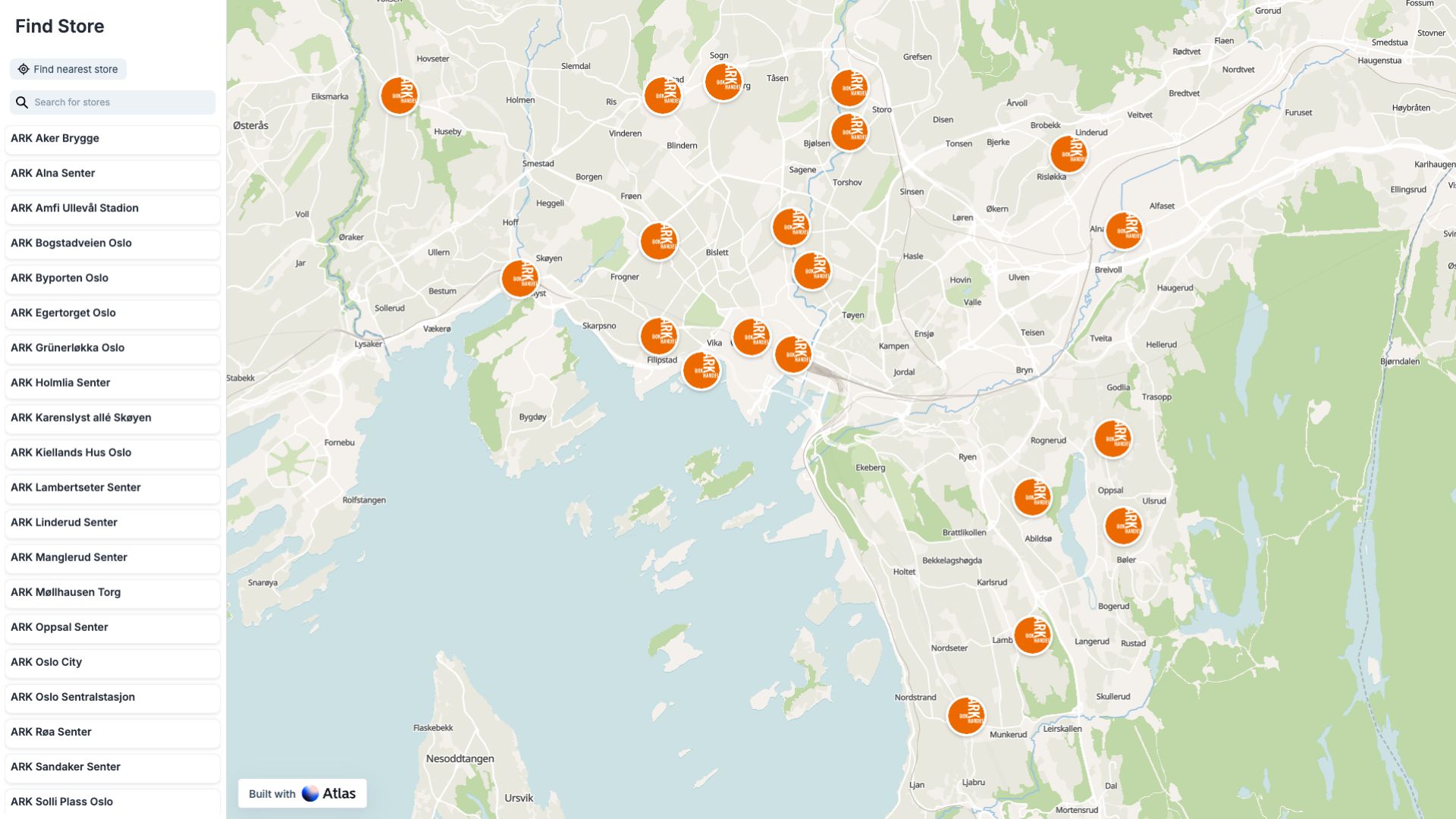
Task: Click the ARK marker near Sogn
Action: pyautogui.click(x=723, y=82)
